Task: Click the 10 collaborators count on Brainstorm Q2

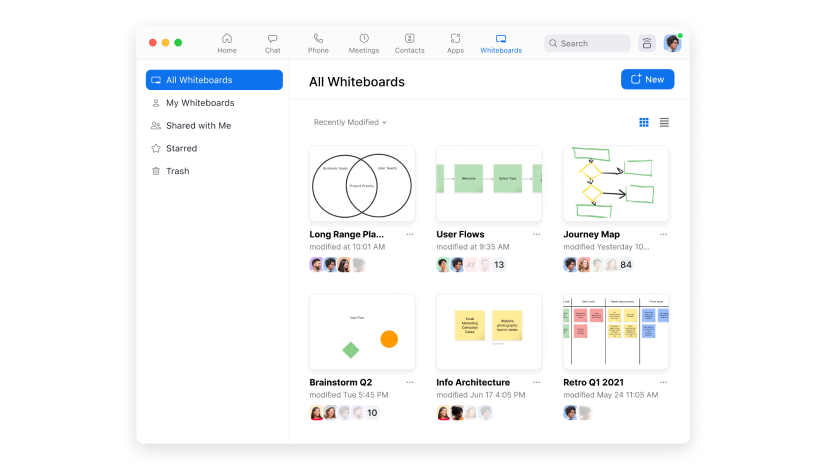Action: point(372,413)
